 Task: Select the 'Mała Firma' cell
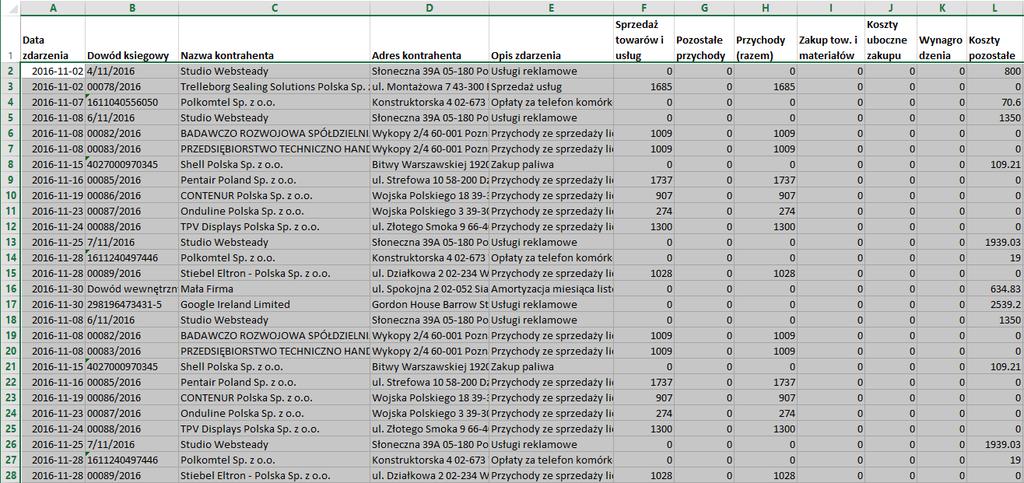click(x=274, y=288)
